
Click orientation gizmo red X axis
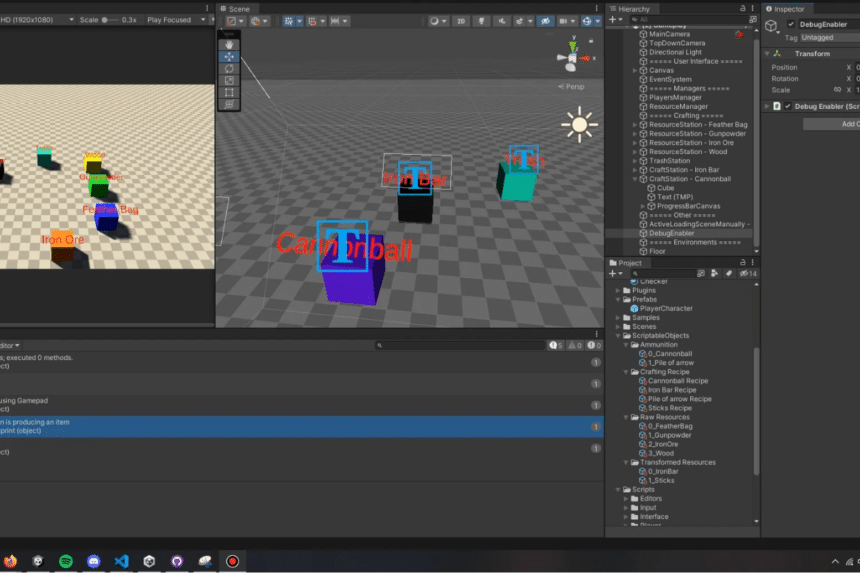click(x=586, y=58)
